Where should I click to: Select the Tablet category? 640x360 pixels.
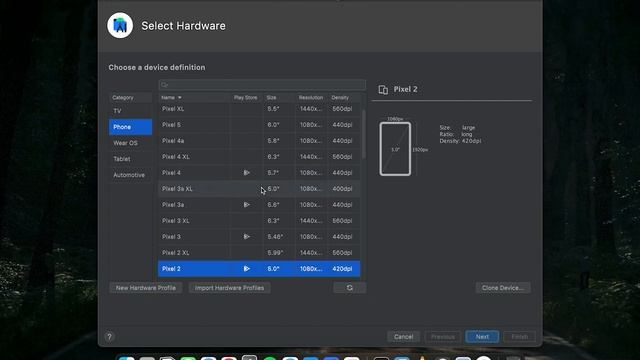click(131, 159)
